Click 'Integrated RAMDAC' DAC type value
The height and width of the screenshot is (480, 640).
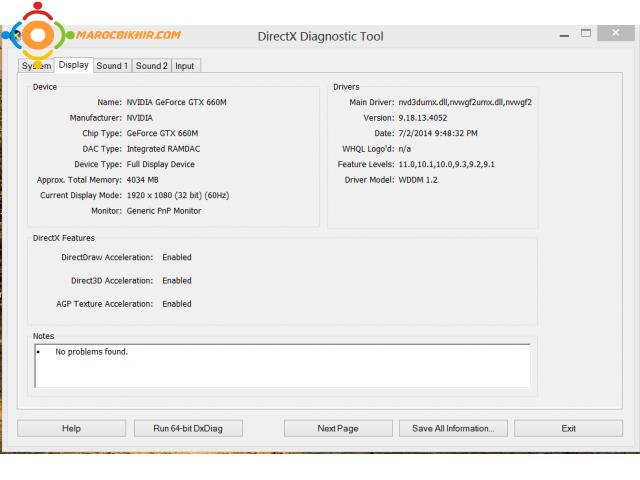click(x=163, y=149)
